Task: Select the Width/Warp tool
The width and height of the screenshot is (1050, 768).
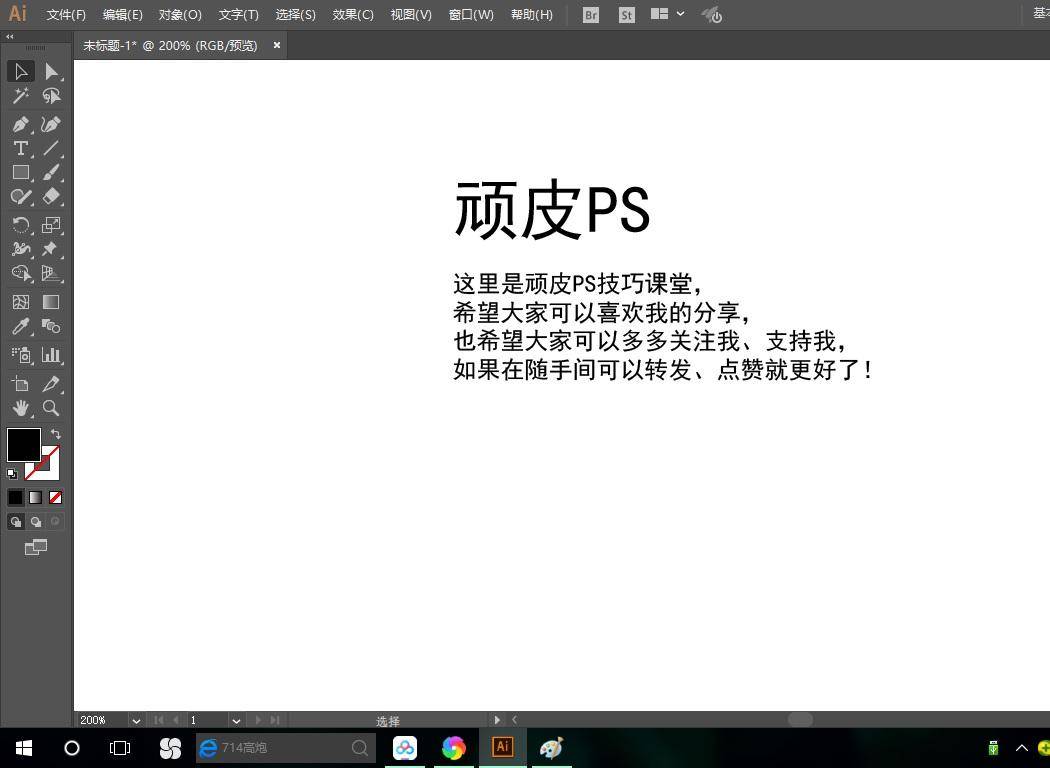Action: click(x=21, y=249)
